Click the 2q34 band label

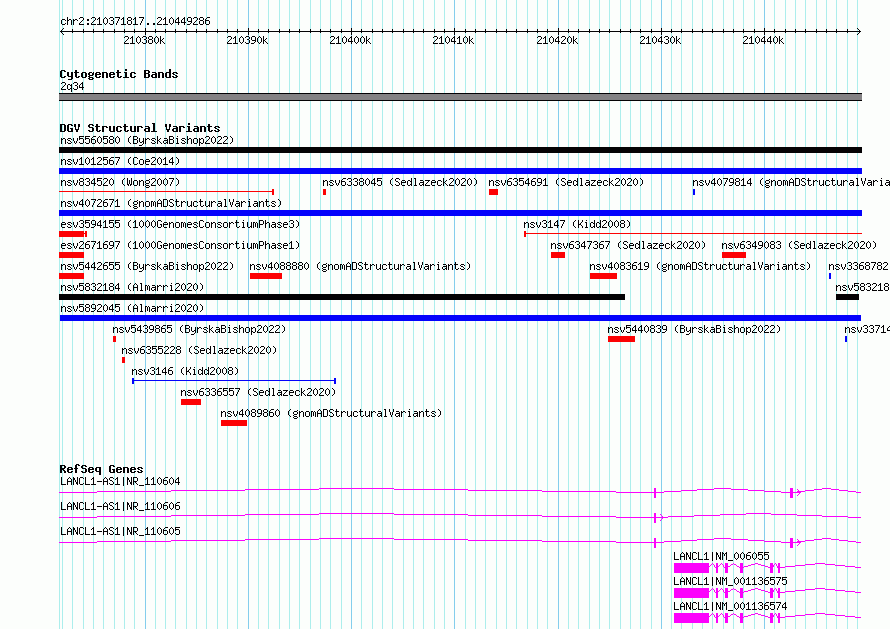pos(72,86)
